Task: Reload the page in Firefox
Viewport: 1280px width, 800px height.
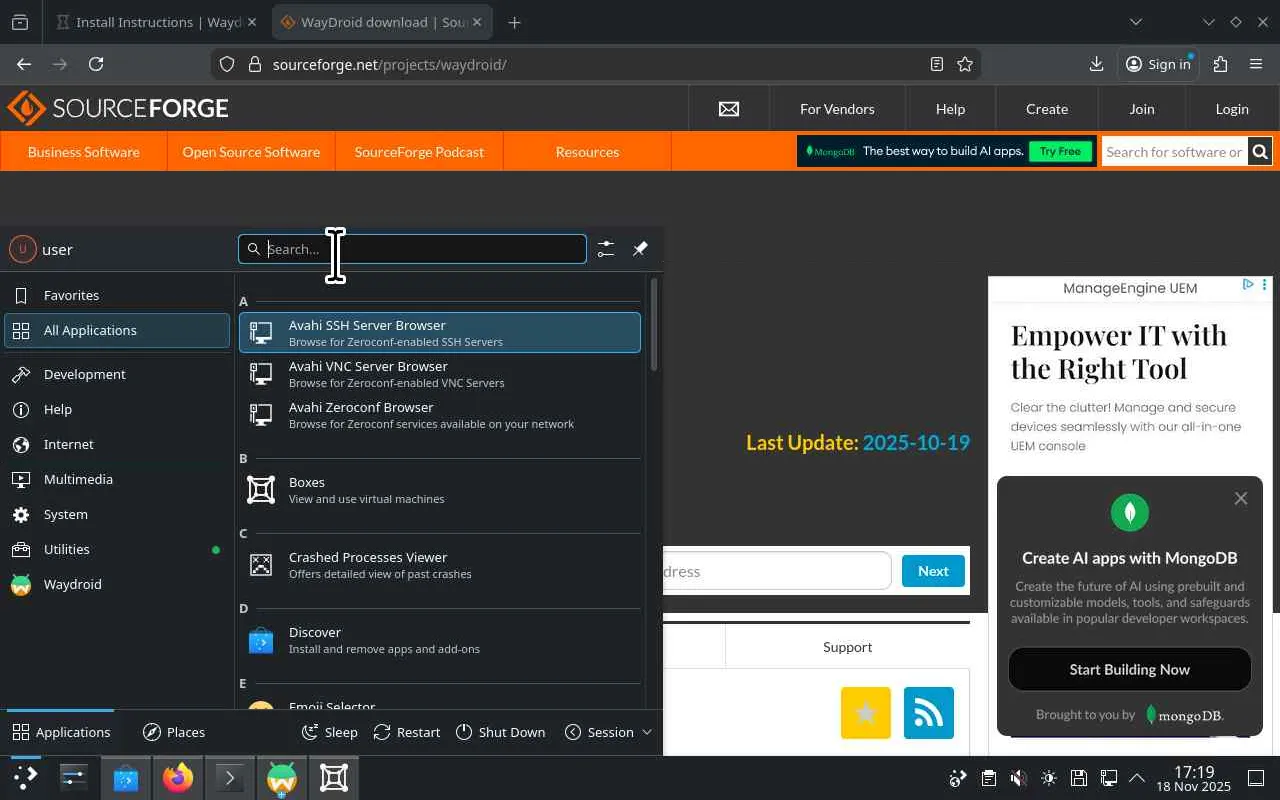Action: point(96,64)
